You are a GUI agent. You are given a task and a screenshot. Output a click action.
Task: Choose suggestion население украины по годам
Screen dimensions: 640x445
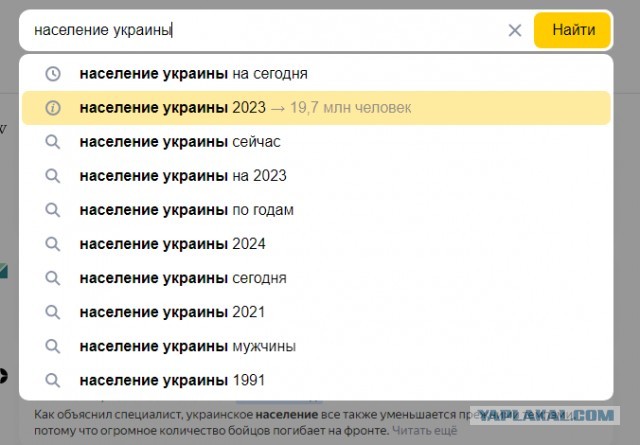tap(316, 210)
